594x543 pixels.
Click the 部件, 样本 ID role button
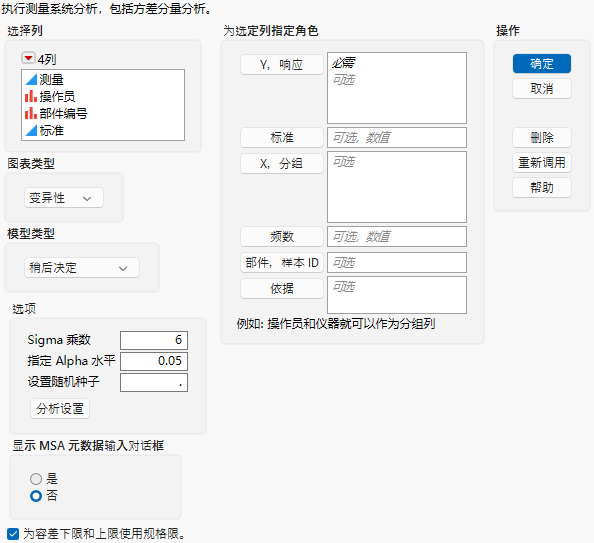(281, 262)
